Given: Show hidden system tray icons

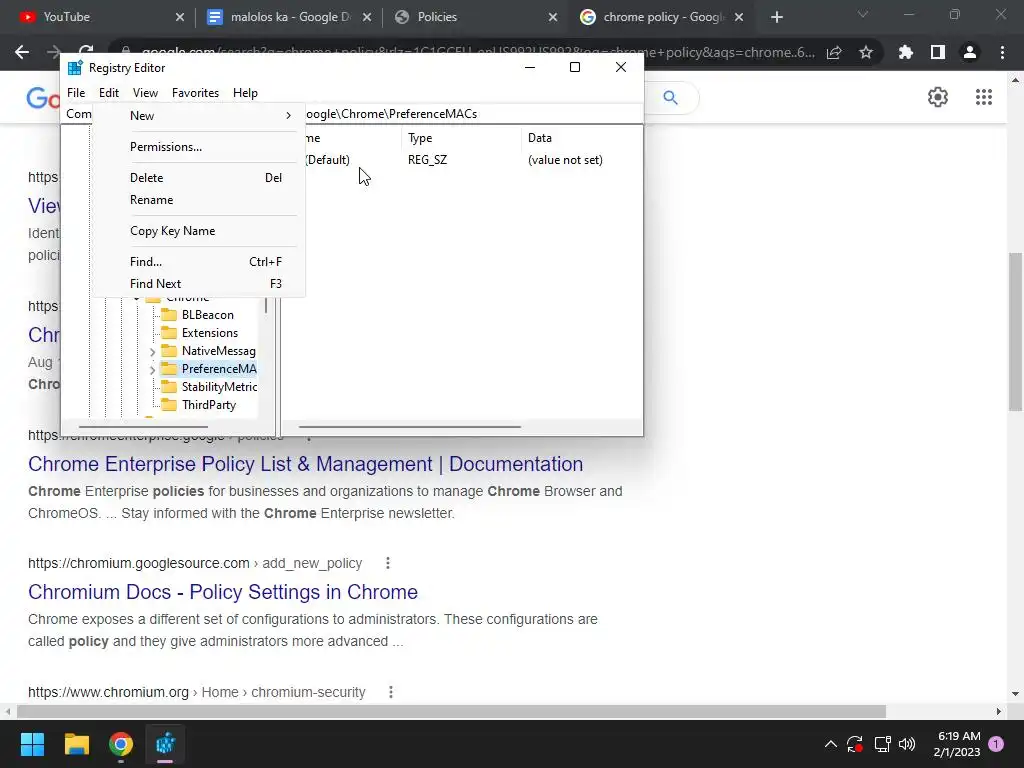Looking at the screenshot, I should tap(831, 744).
